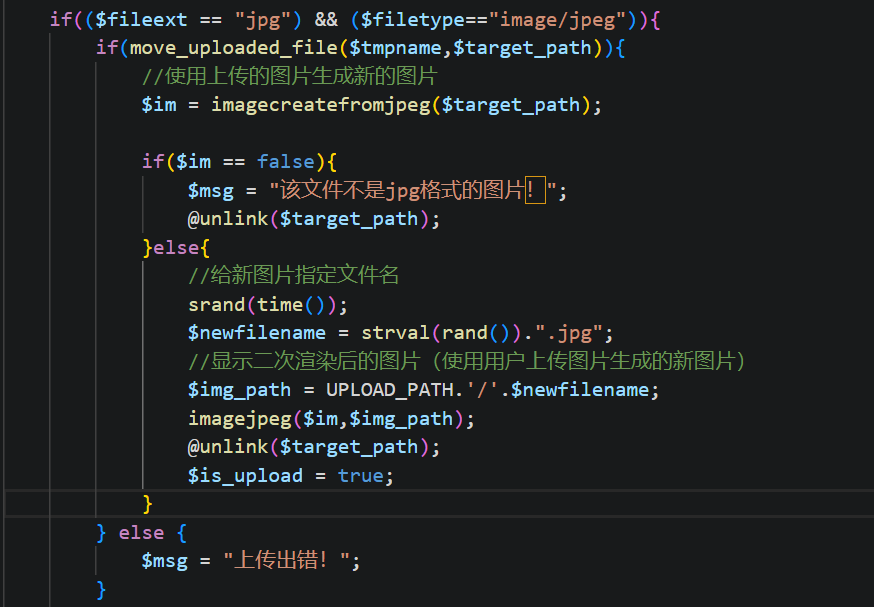Click the "上传出错！" string
The width and height of the screenshot is (874, 607).
[290, 561]
